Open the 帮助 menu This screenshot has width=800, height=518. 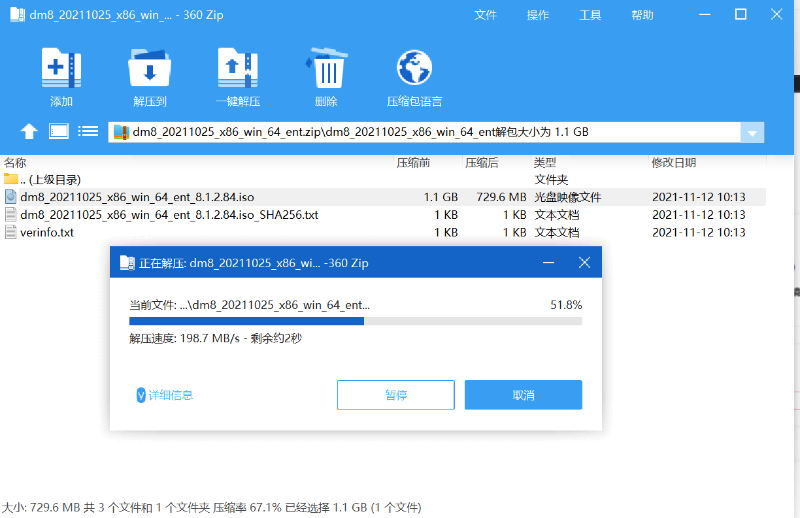point(642,15)
